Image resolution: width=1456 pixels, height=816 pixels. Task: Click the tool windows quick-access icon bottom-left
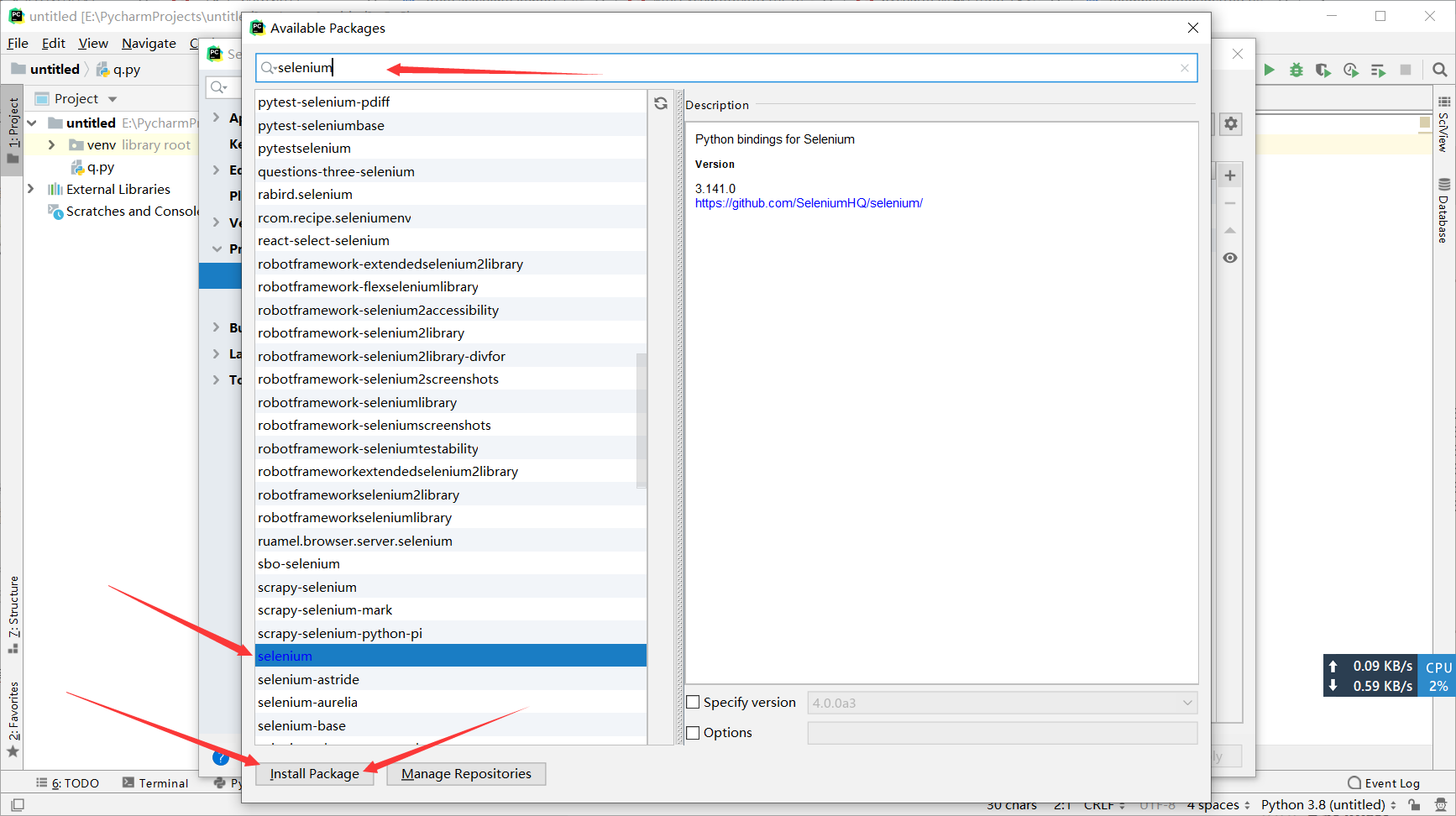[17, 805]
